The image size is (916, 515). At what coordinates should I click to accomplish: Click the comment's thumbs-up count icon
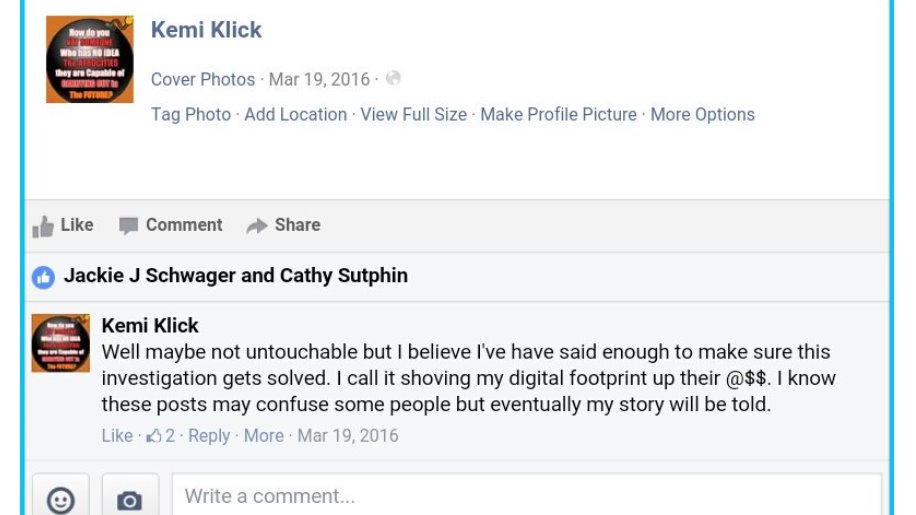155,436
